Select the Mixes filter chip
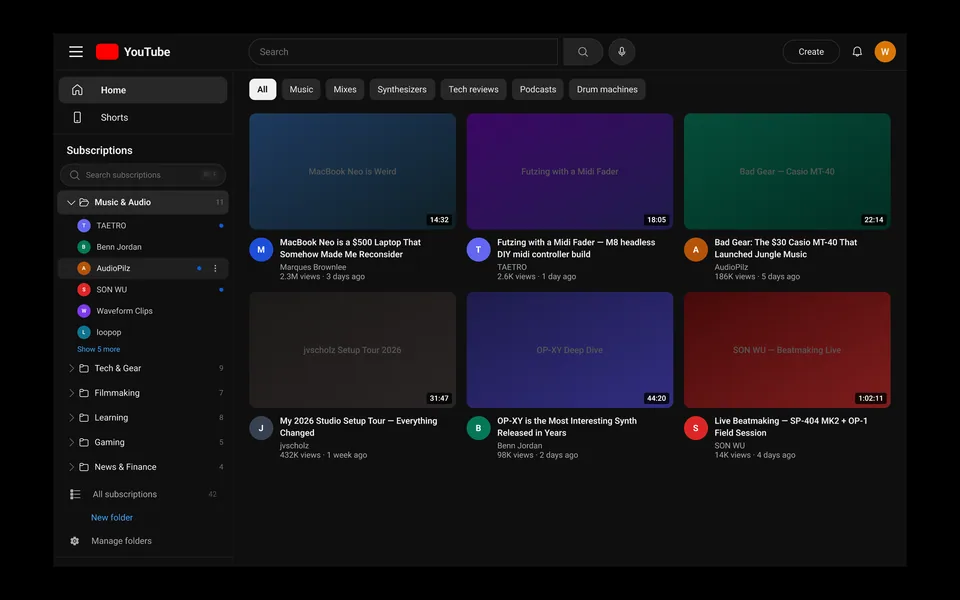 click(345, 89)
